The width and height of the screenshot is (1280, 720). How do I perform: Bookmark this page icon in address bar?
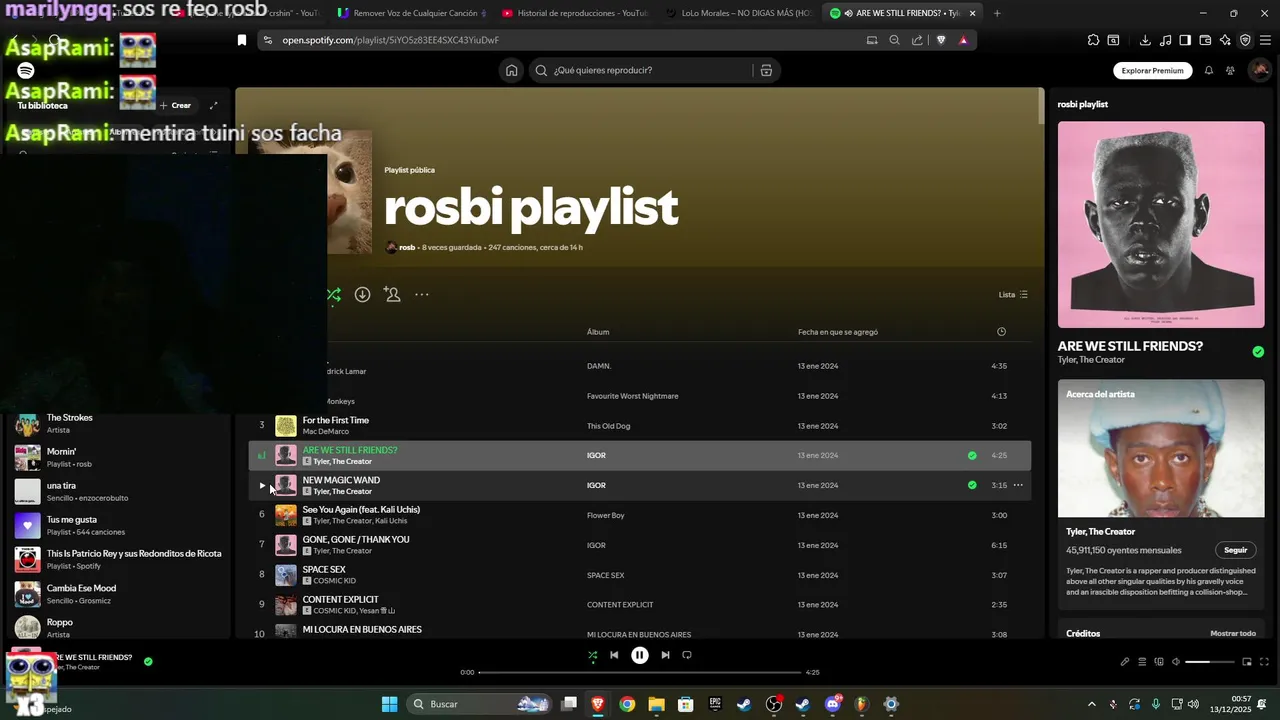point(241,40)
